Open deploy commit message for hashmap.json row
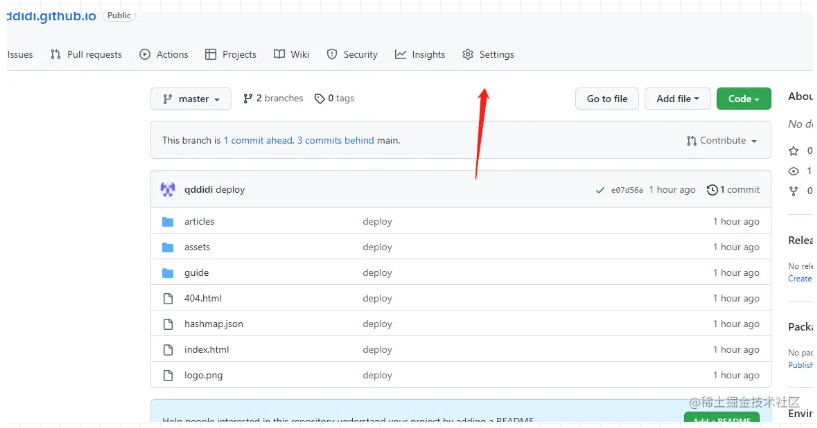Viewport: 817px width, 428px height. tap(377, 324)
